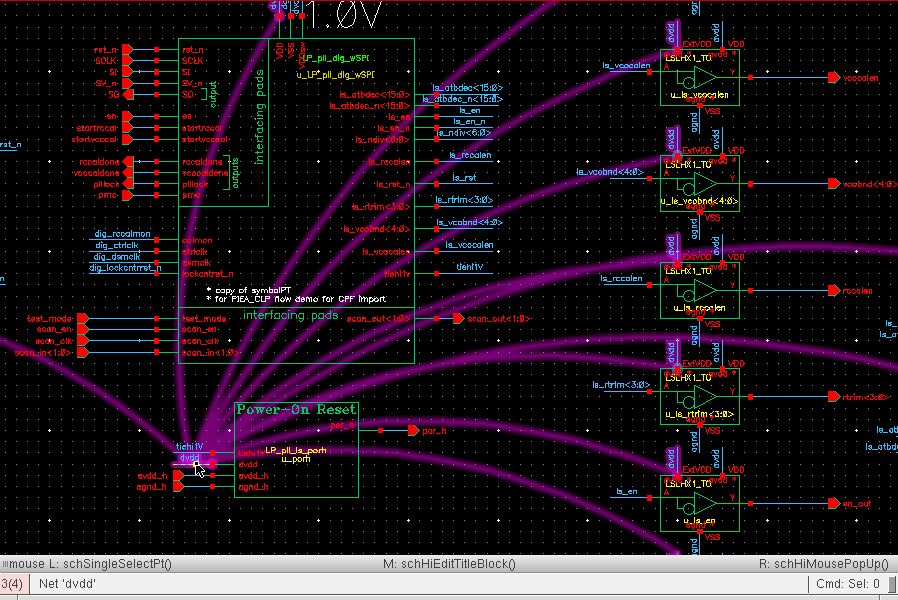Click the schHiEditTitleBlock() middle mouse hint

[x=449, y=564]
